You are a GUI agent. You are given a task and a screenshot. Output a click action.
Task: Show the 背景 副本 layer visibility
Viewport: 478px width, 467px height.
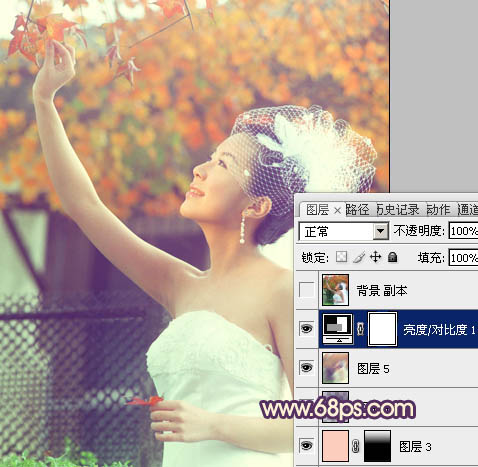[x=306, y=290]
